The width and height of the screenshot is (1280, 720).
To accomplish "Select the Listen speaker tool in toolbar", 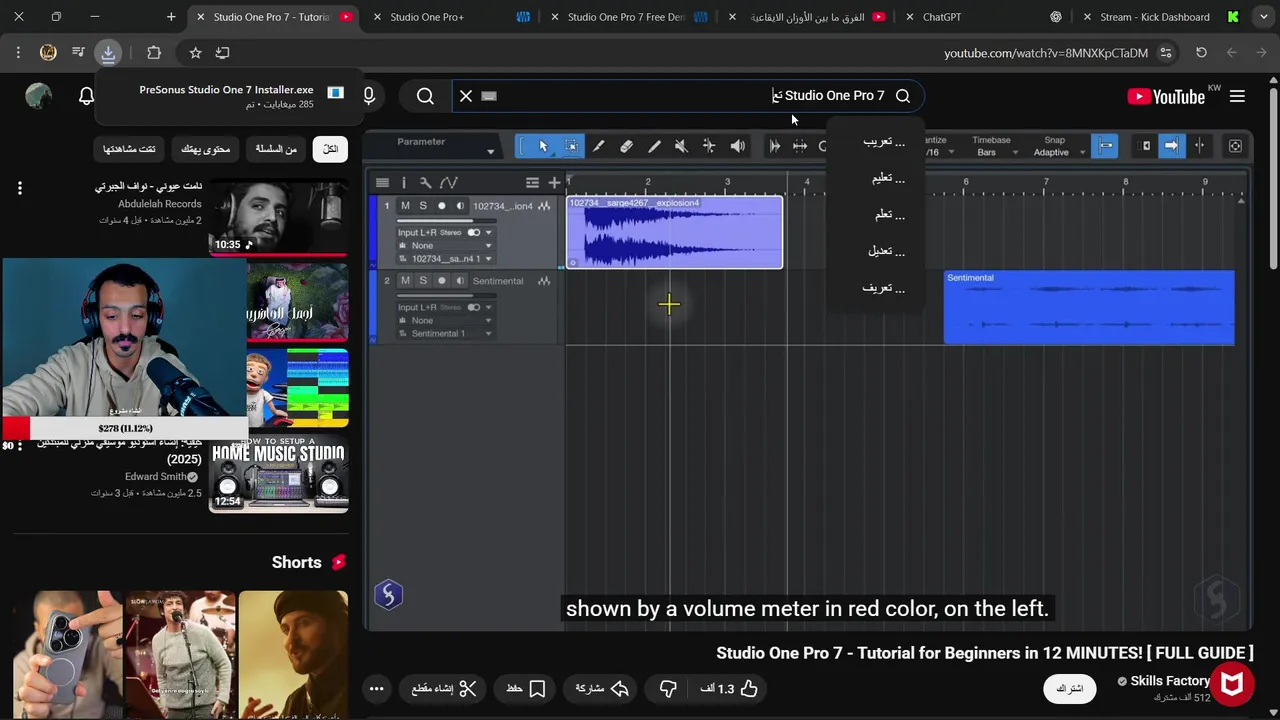I will 737,146.
